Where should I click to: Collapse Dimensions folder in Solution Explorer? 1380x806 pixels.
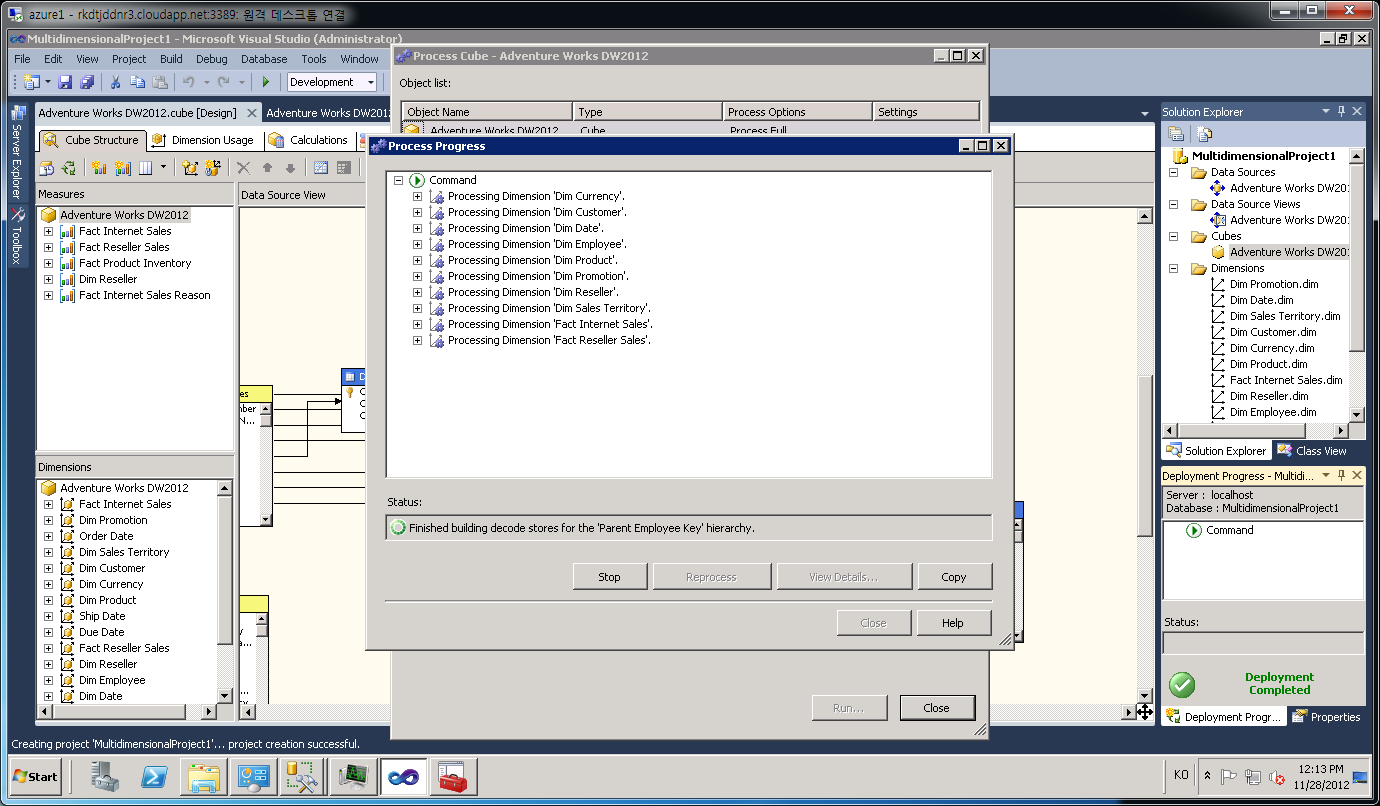pyautogui.click(x=1175, y=268)
